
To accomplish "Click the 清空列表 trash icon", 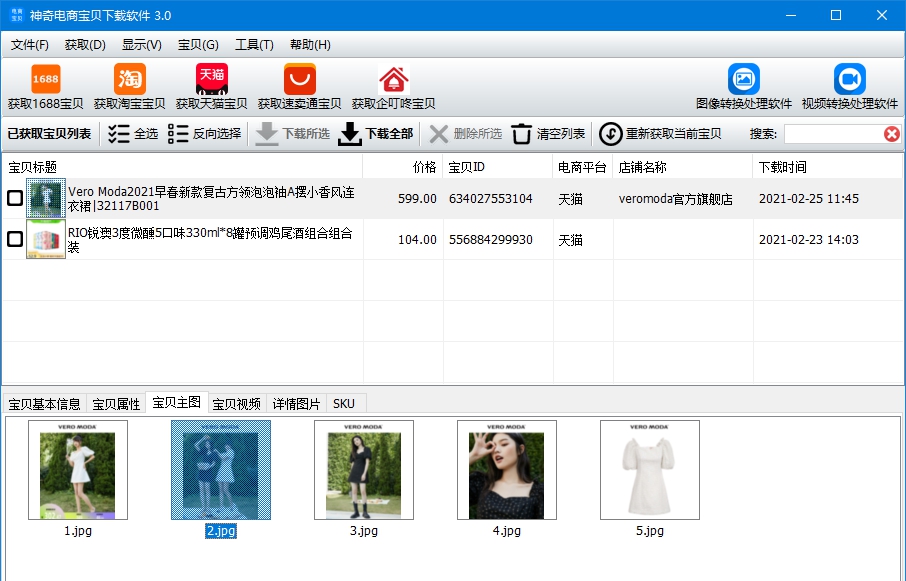I will pyautogui.click(x=522, y=134).
